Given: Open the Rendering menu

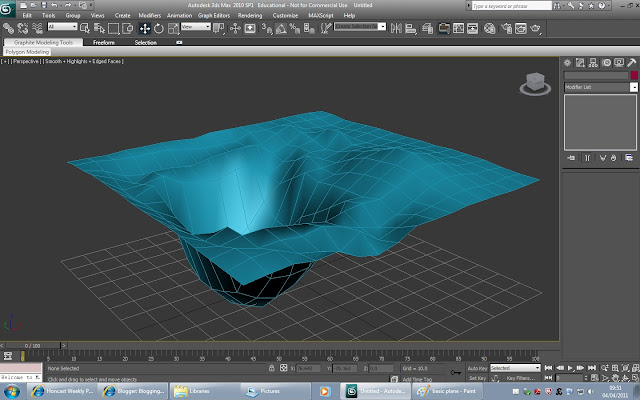Looking at the screenshot, I should point(250,16).
